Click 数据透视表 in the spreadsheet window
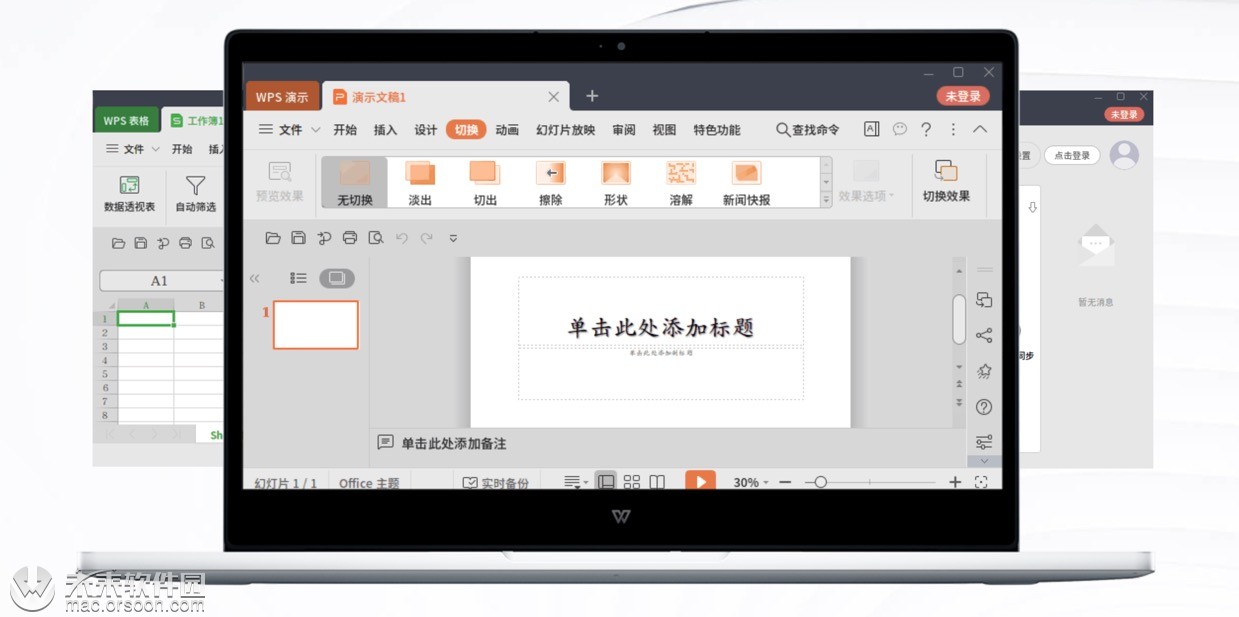The height and width of the screenshot is (617, 1239). pos(130,193)
